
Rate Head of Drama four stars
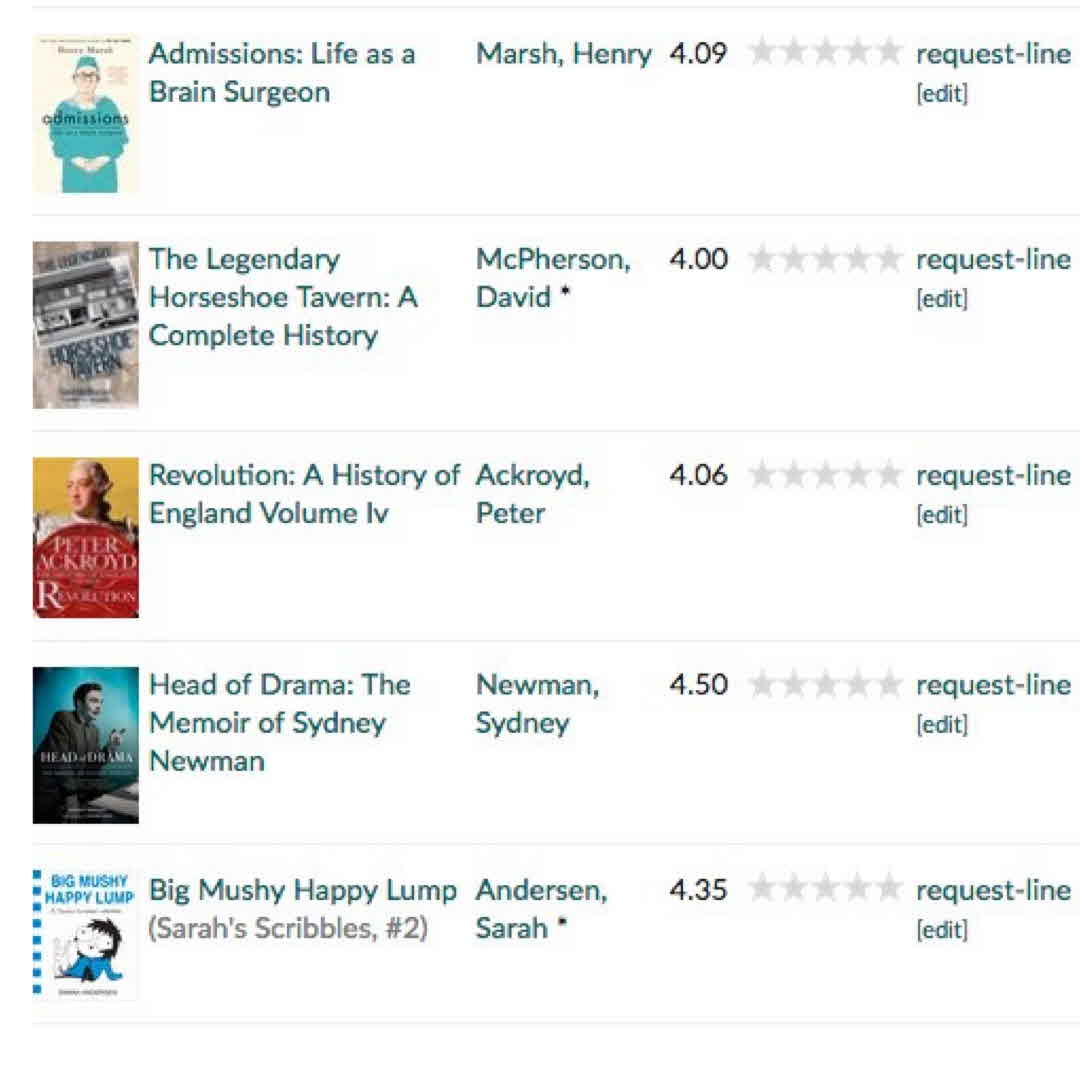pyautogui.click(x=857, y=685)
